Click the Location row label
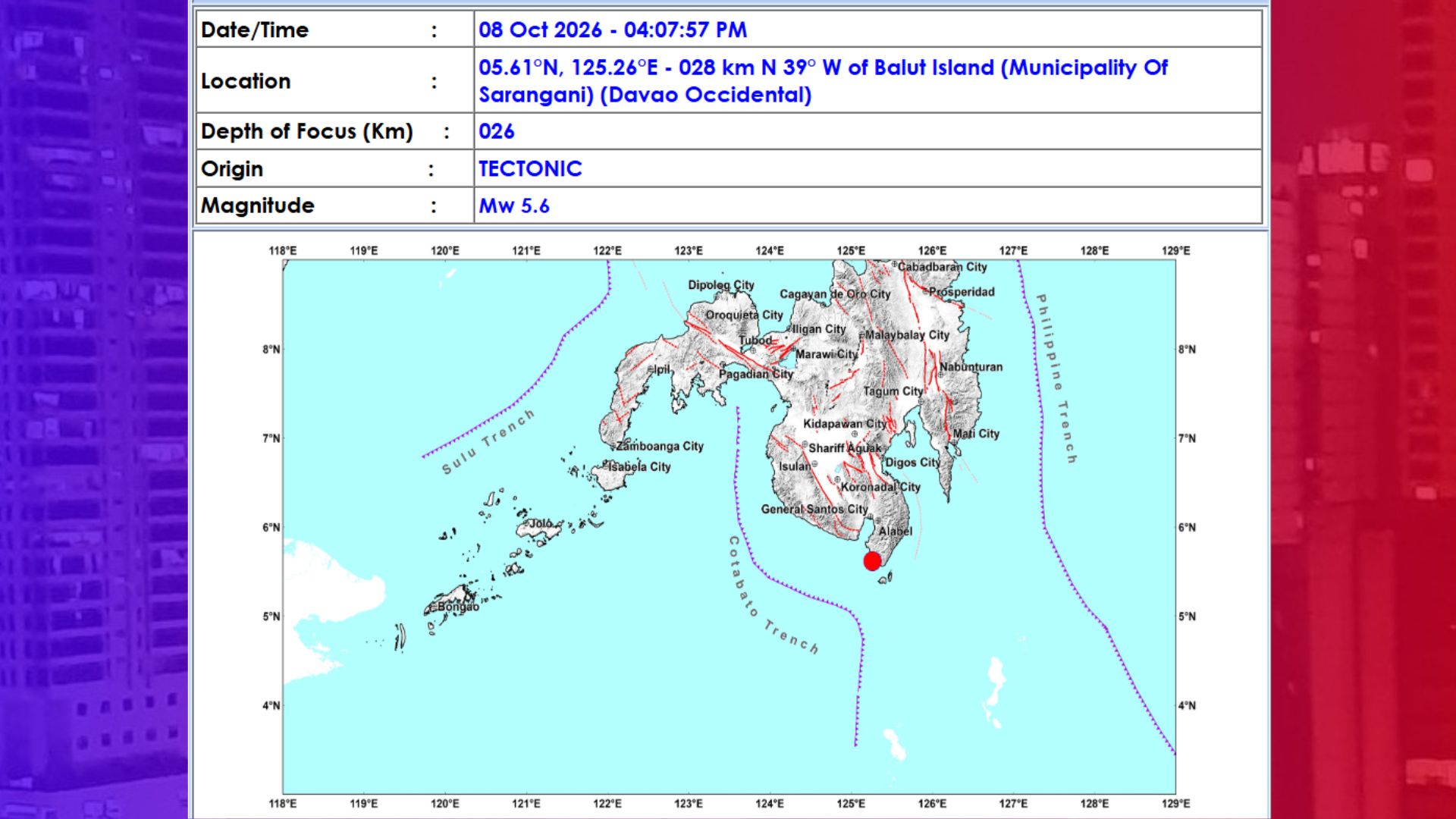The width and height of the screenshot is (1456, 819). pyautogui.click(x=246, y=81)
